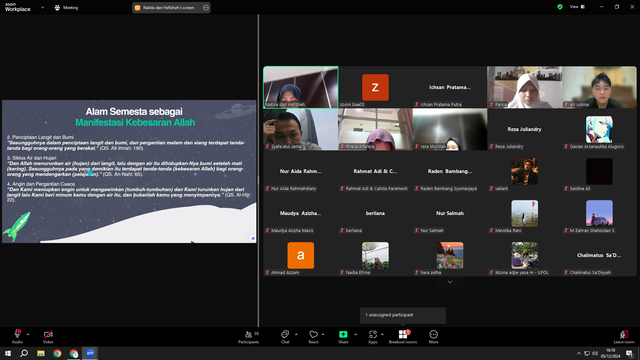Image resolution: width=640 pixels, height=360 pixels.
Task: Open the taskbar clock and date
Action: tap(611, 353)
